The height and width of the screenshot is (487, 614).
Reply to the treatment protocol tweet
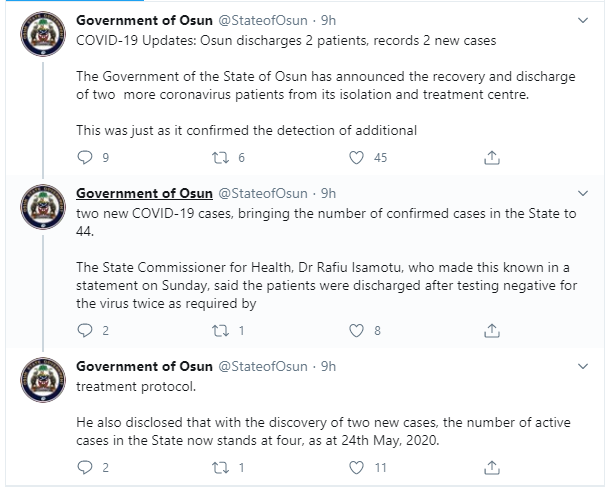pos(85,467)
